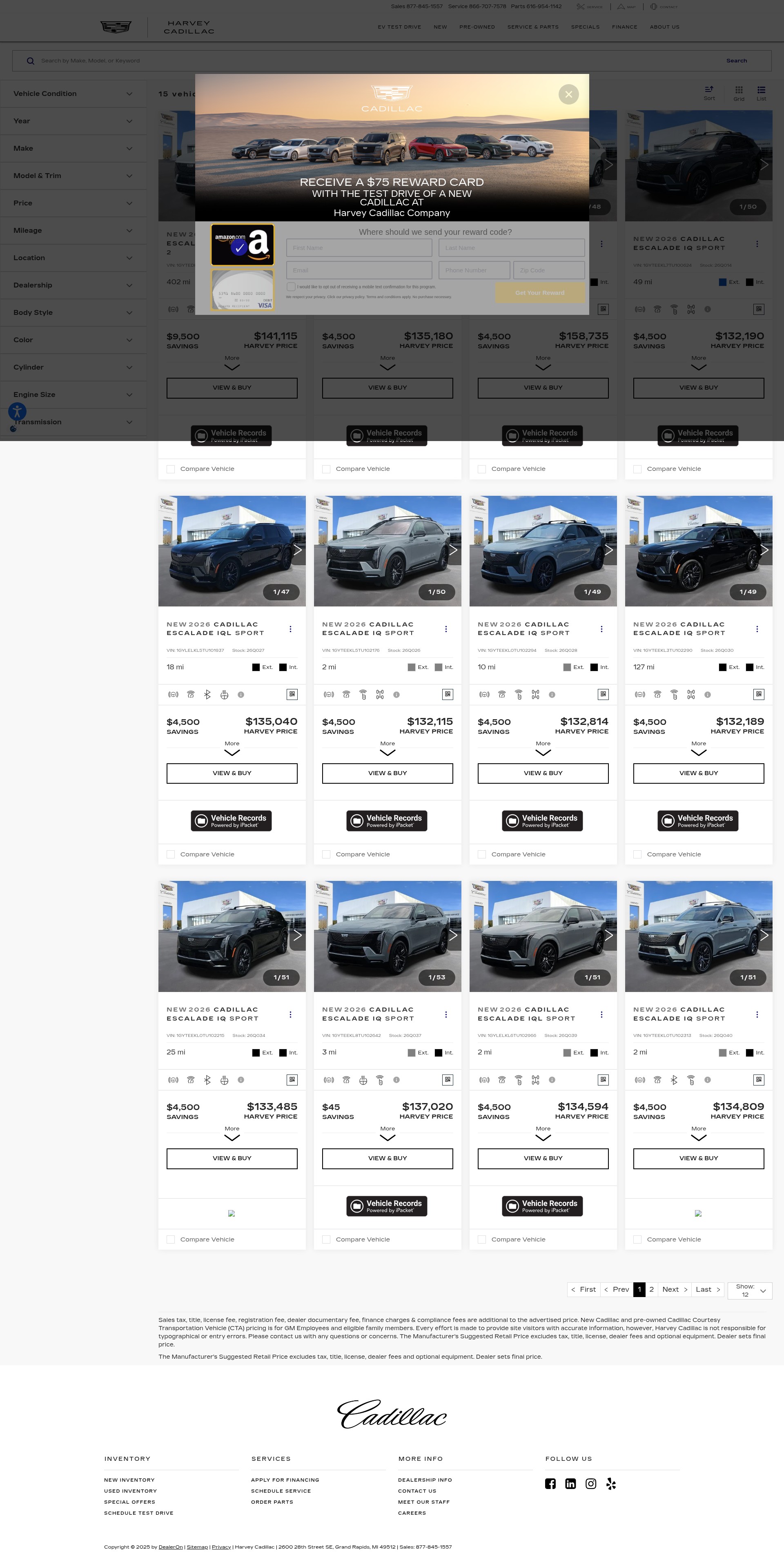Check Compare Vehicle for $132,814 Escalade
The height and width of the screenshot is (1567, 784).
coord(482,854)
